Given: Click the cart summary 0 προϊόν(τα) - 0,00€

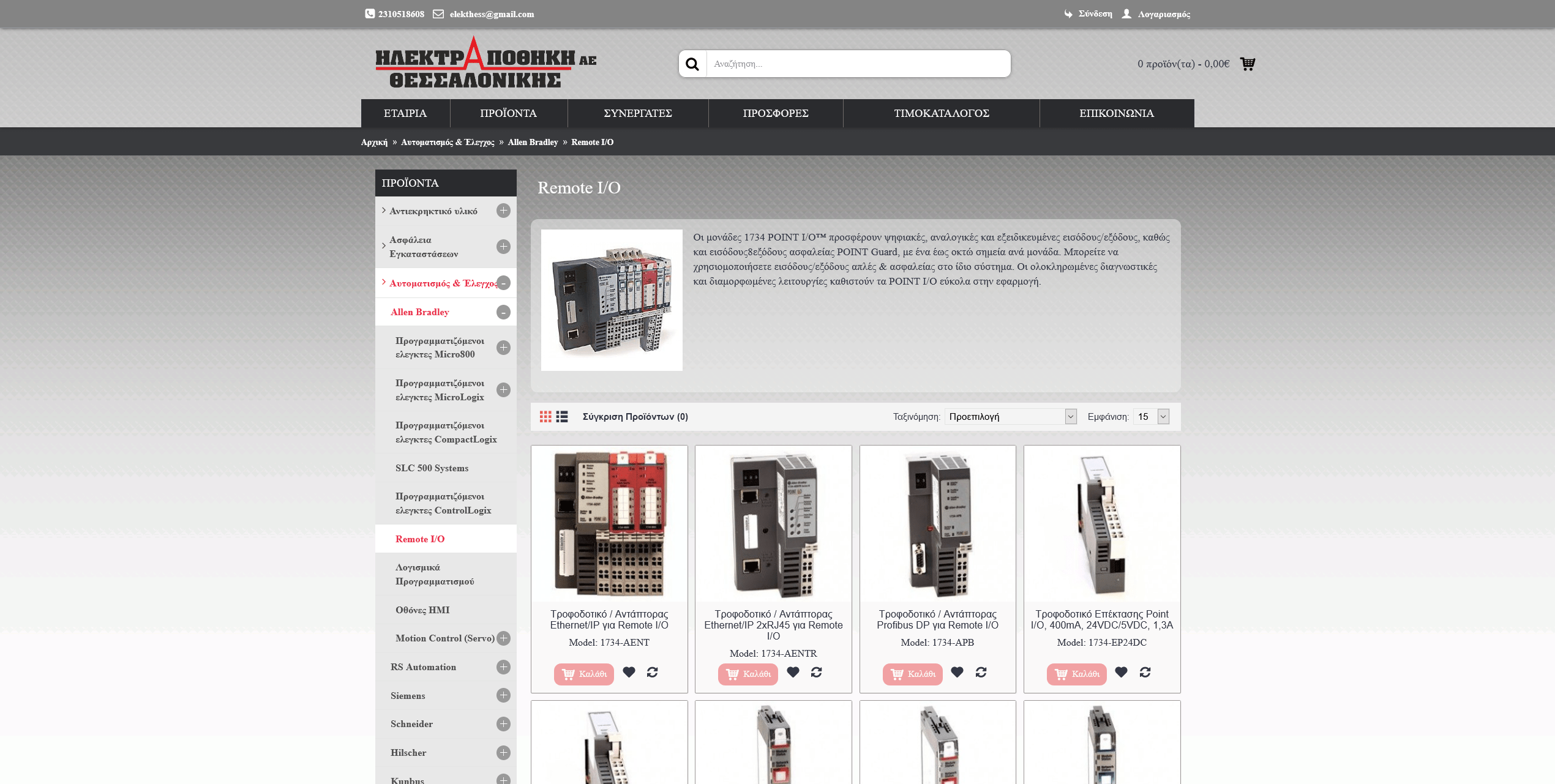Looking at the screenshot, I should (1183, 64).
